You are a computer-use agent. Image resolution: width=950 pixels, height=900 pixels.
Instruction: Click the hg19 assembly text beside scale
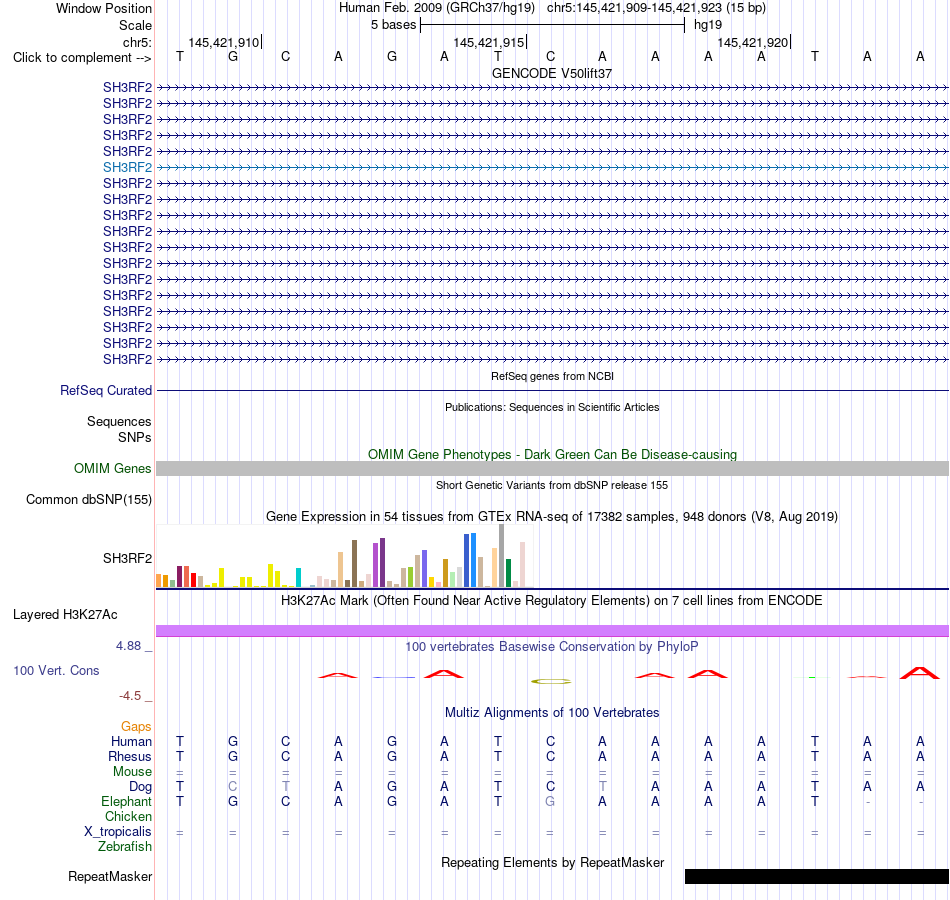[x=708, y=25]
